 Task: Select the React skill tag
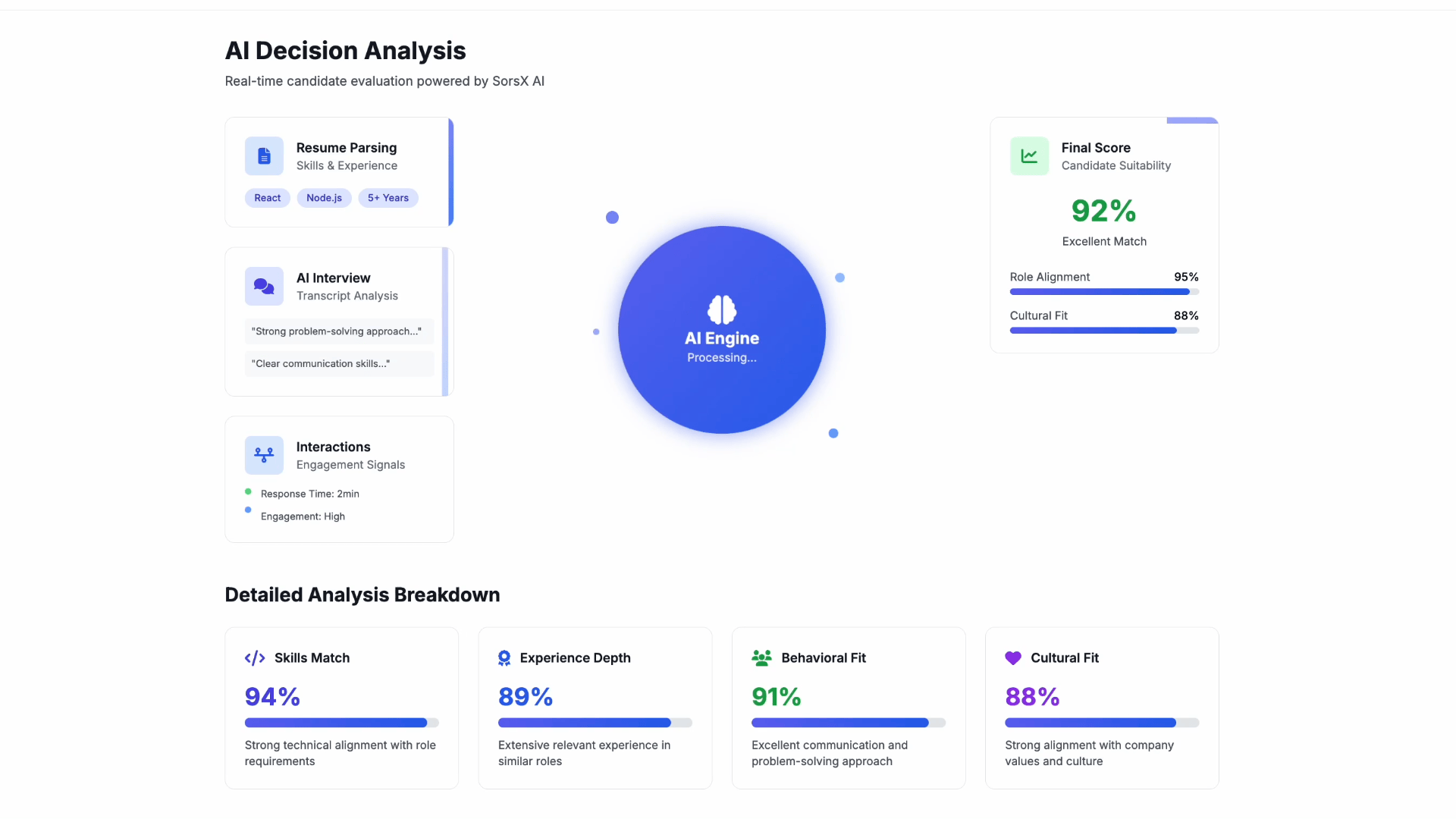click(267, 198)
